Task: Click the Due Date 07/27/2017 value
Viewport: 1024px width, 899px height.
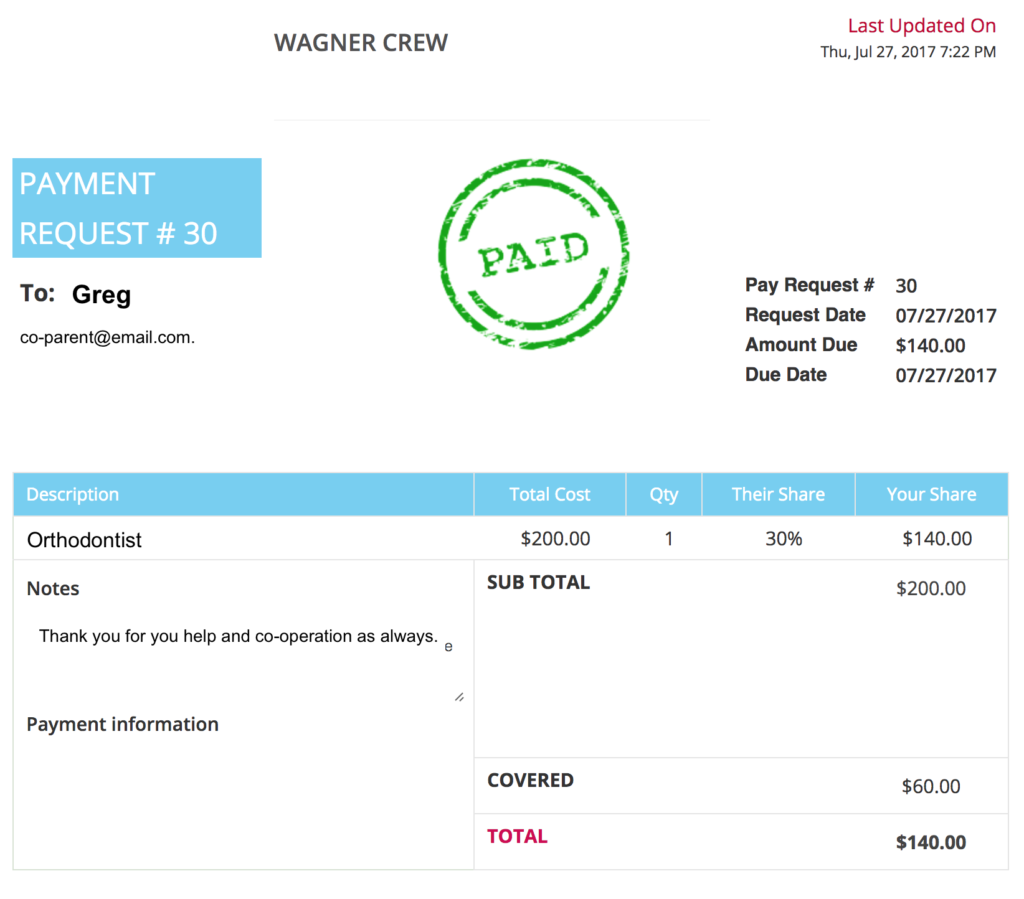Action: coord(947,375)
